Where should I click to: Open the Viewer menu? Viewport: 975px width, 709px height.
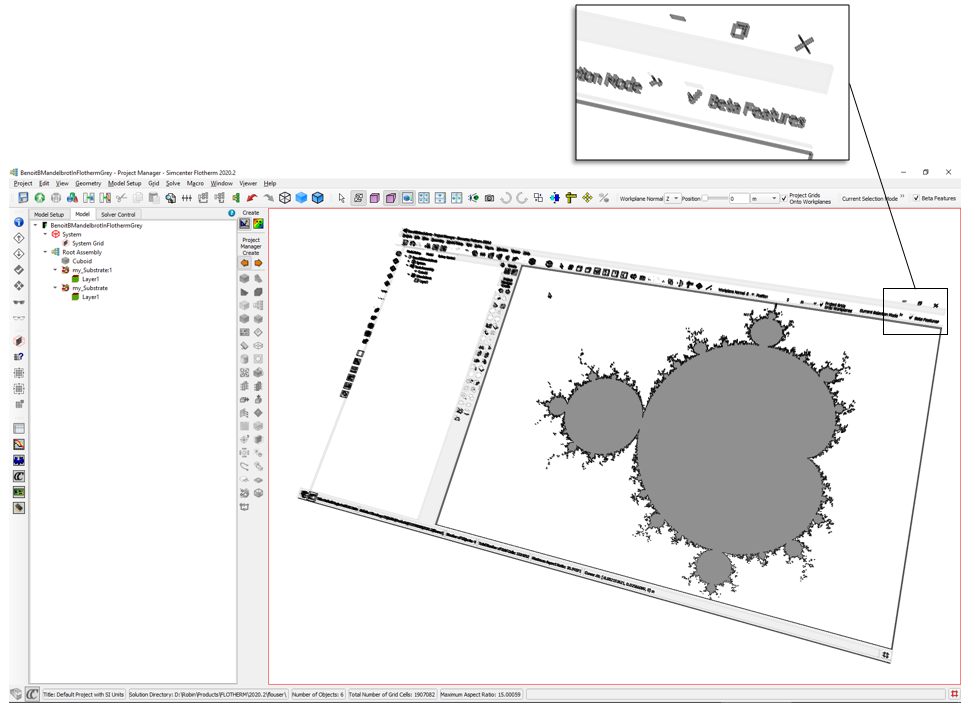(x=248, y=183)
